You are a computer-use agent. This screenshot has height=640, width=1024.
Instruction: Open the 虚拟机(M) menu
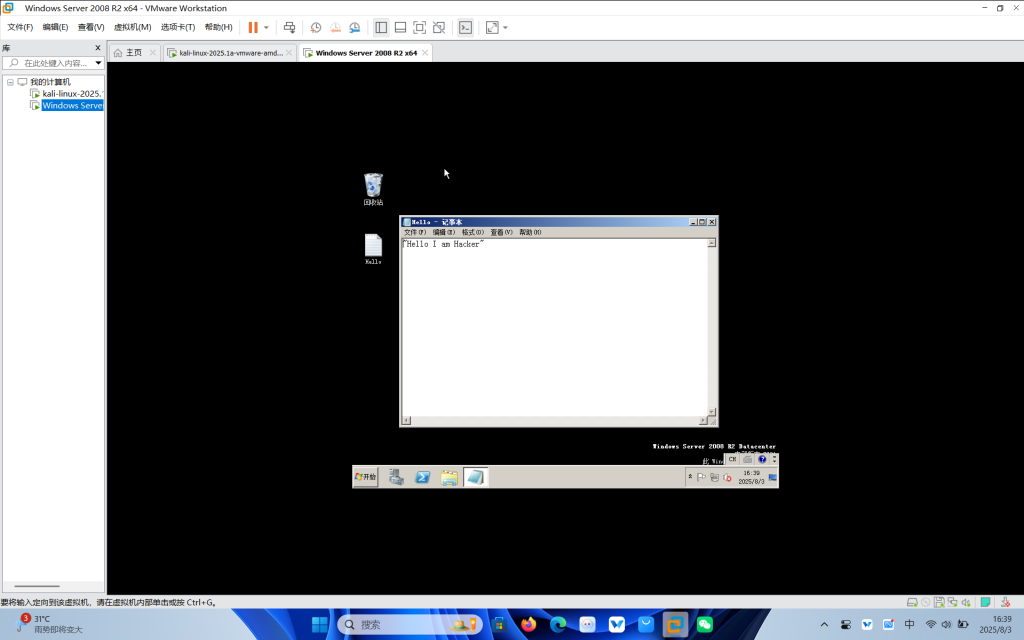coord(132,27)
